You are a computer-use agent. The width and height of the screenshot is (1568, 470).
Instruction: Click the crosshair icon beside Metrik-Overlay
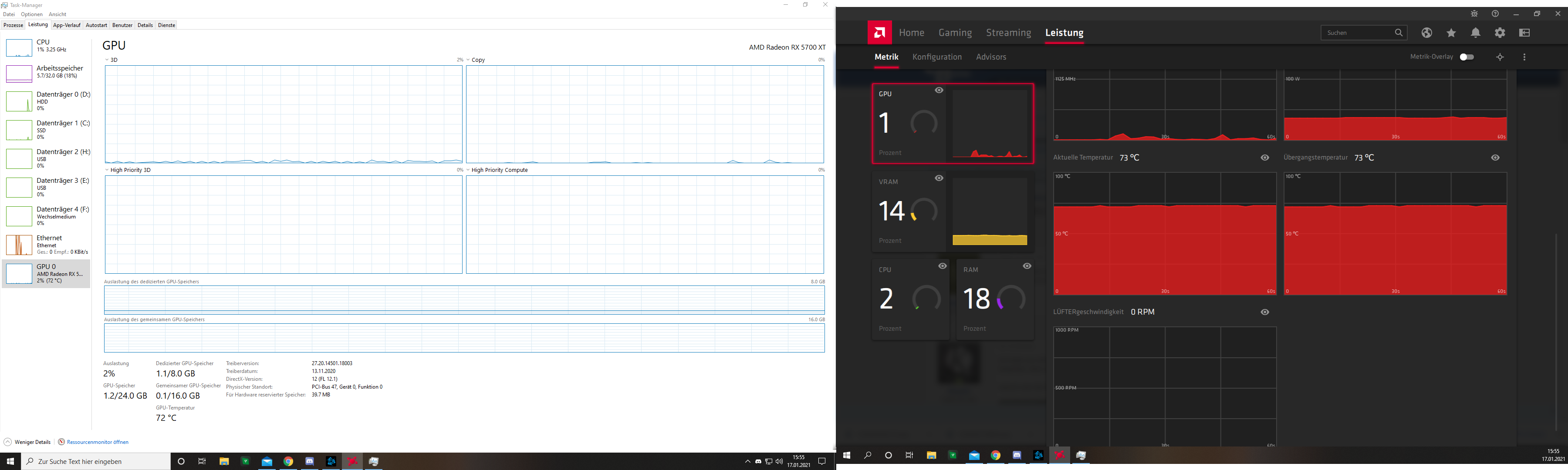1500,57
